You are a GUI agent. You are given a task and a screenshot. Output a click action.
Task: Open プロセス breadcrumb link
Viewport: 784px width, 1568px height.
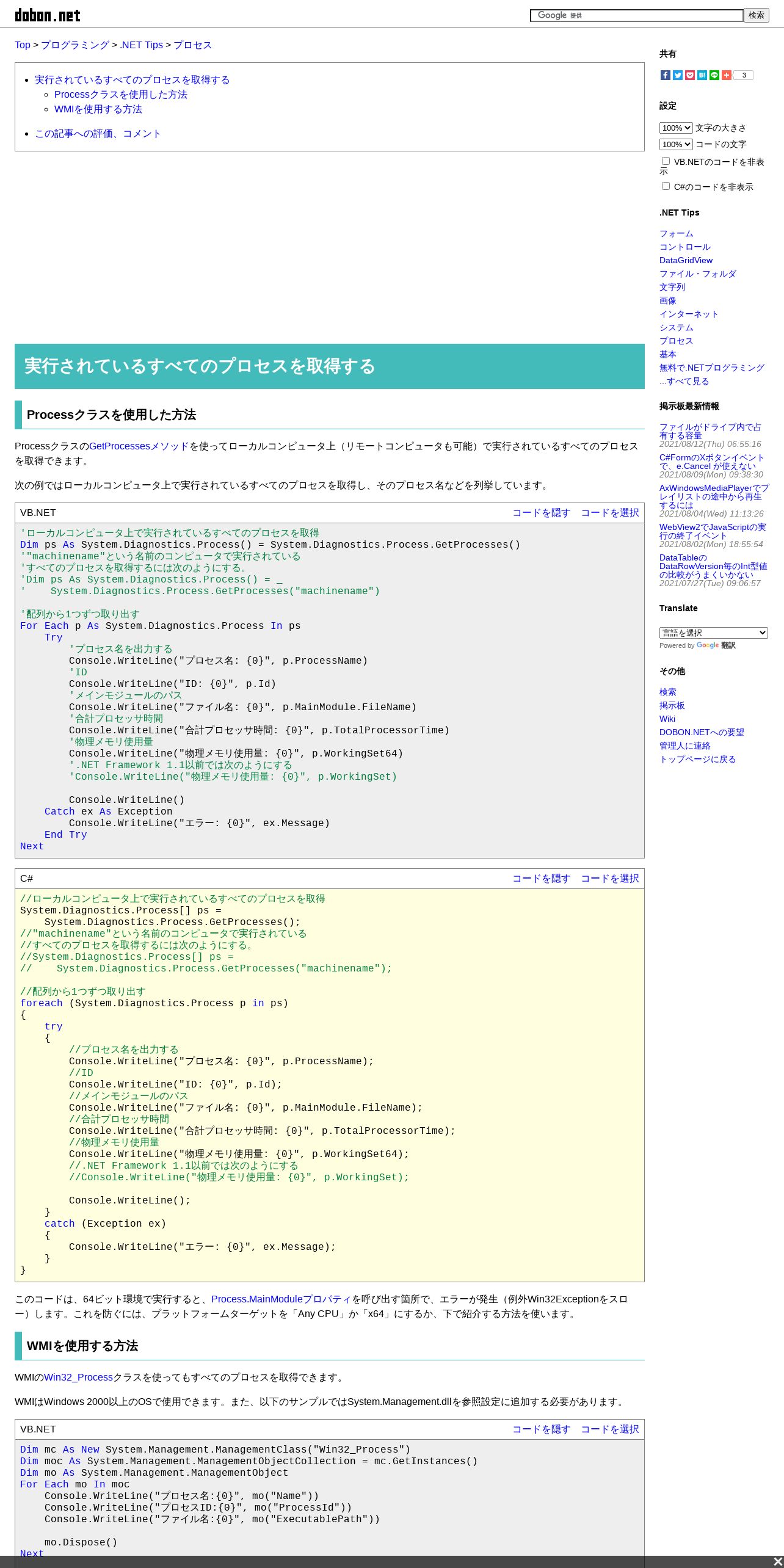193,45
